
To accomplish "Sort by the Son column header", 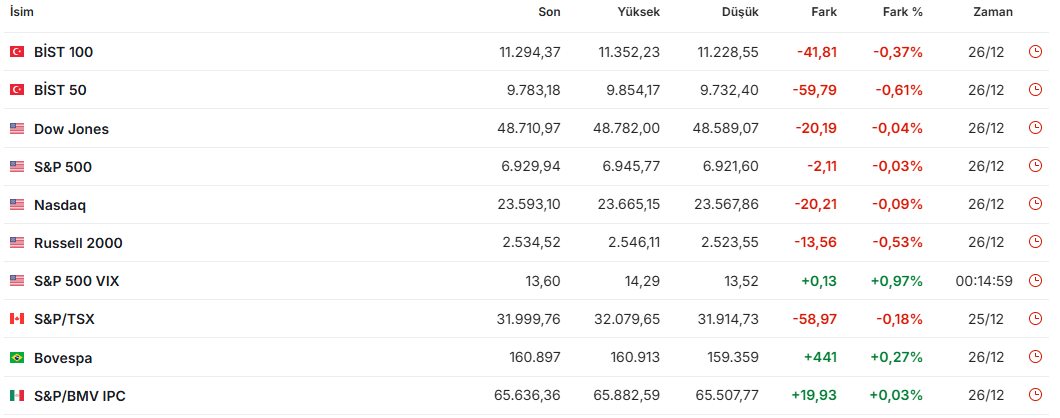I will [x=549, y=12].
